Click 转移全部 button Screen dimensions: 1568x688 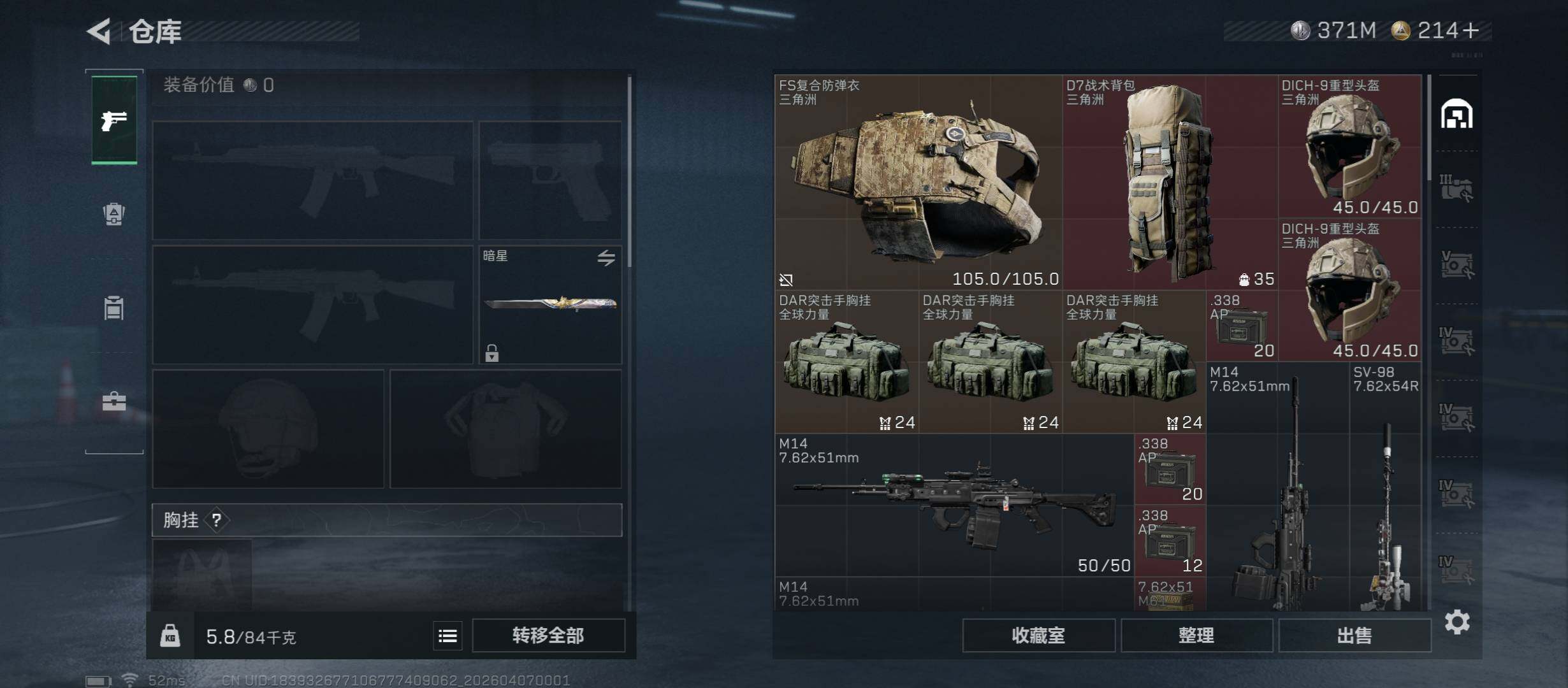(548, 636)
